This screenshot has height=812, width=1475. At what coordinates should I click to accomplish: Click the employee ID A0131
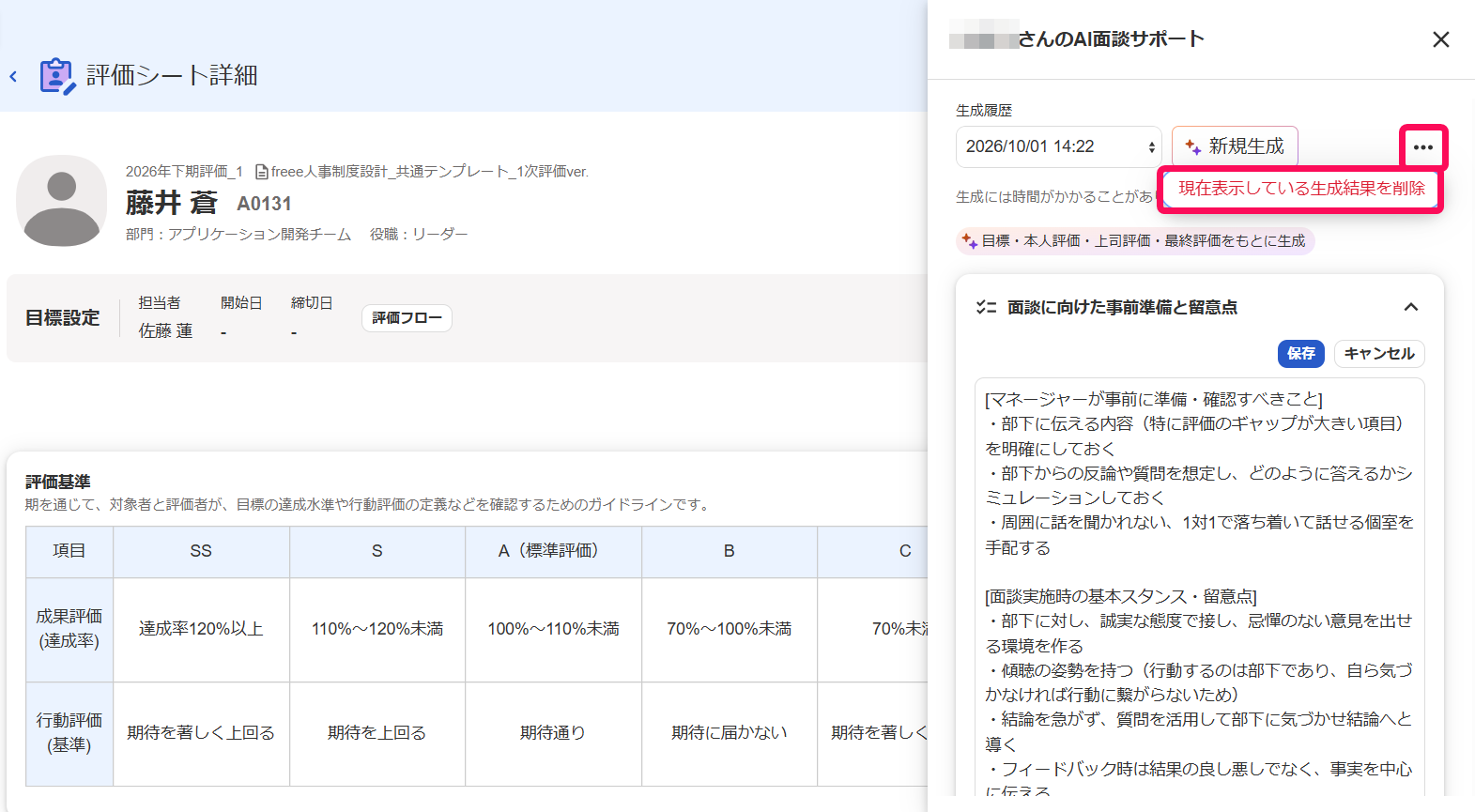(x=264, y=204)
